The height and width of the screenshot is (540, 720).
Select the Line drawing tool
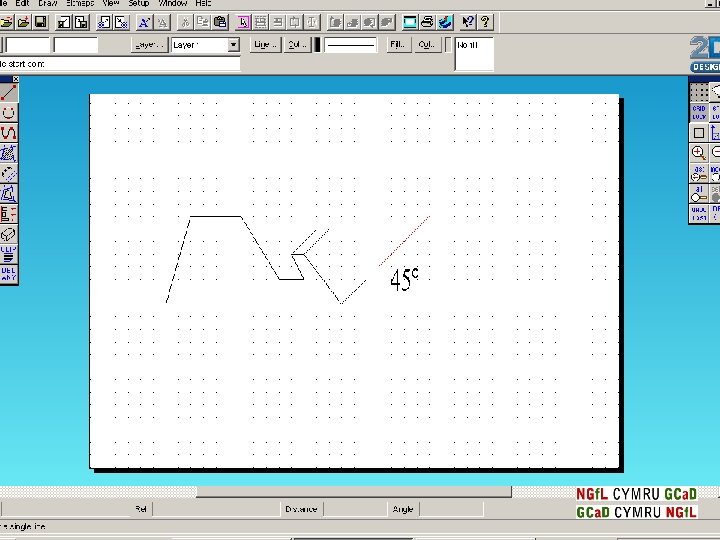pos(9,93)
